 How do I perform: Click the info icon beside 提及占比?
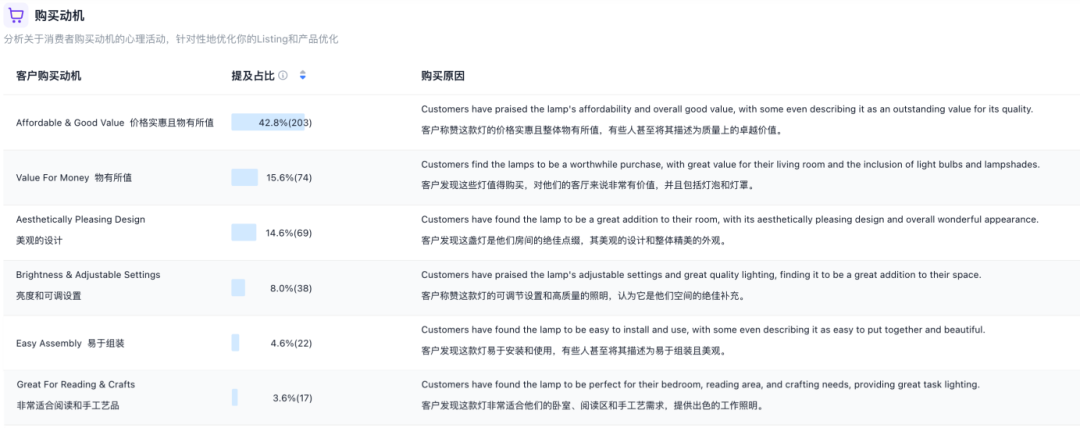click(283, 76)
